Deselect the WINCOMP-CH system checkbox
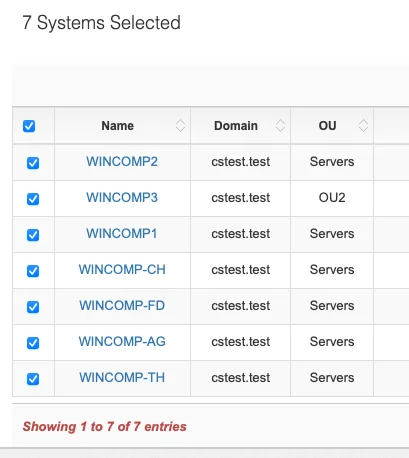Image resolution: width=409 pixels, height=458 pixels. tap(33, 271)
